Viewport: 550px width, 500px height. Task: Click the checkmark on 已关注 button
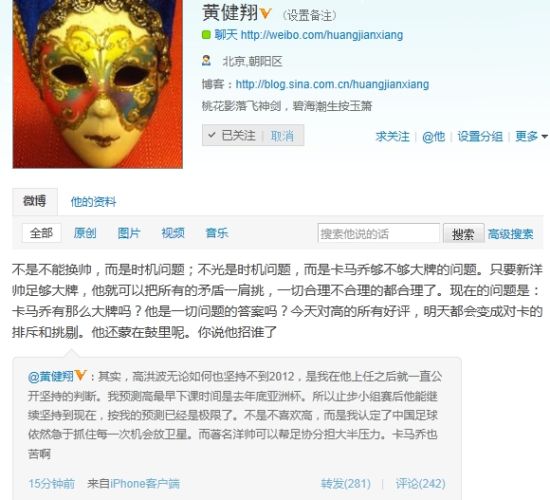212,135
